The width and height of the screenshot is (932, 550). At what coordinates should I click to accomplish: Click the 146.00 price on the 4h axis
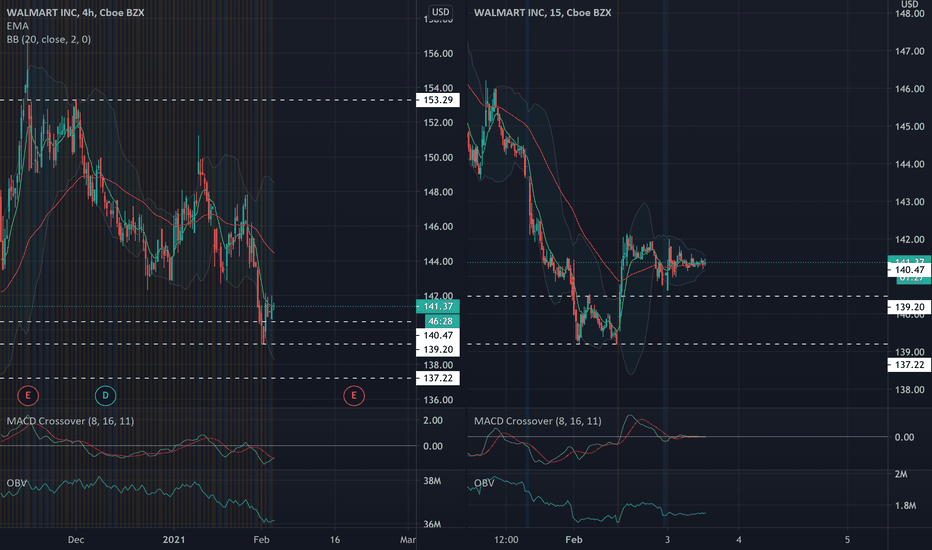[438, 227]
